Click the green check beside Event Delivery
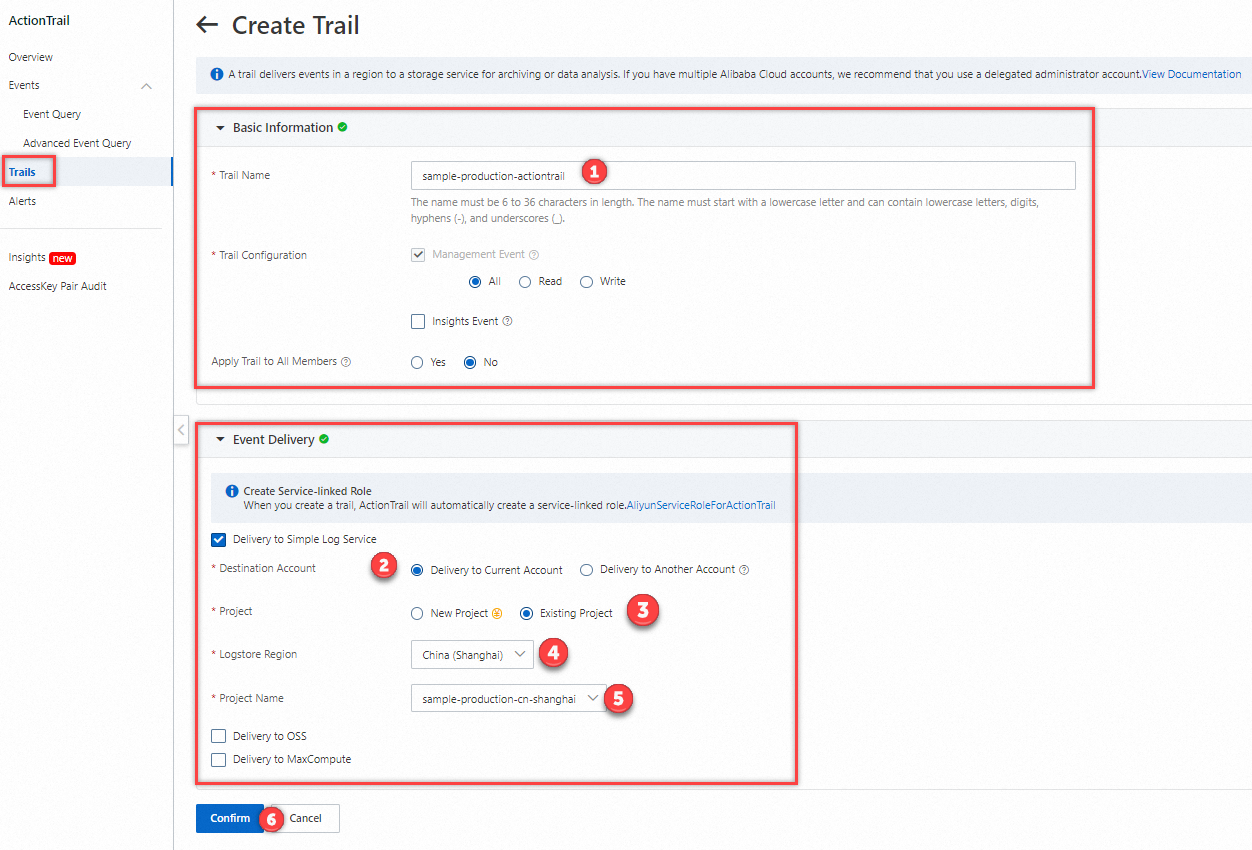 (x=324, y=439)
